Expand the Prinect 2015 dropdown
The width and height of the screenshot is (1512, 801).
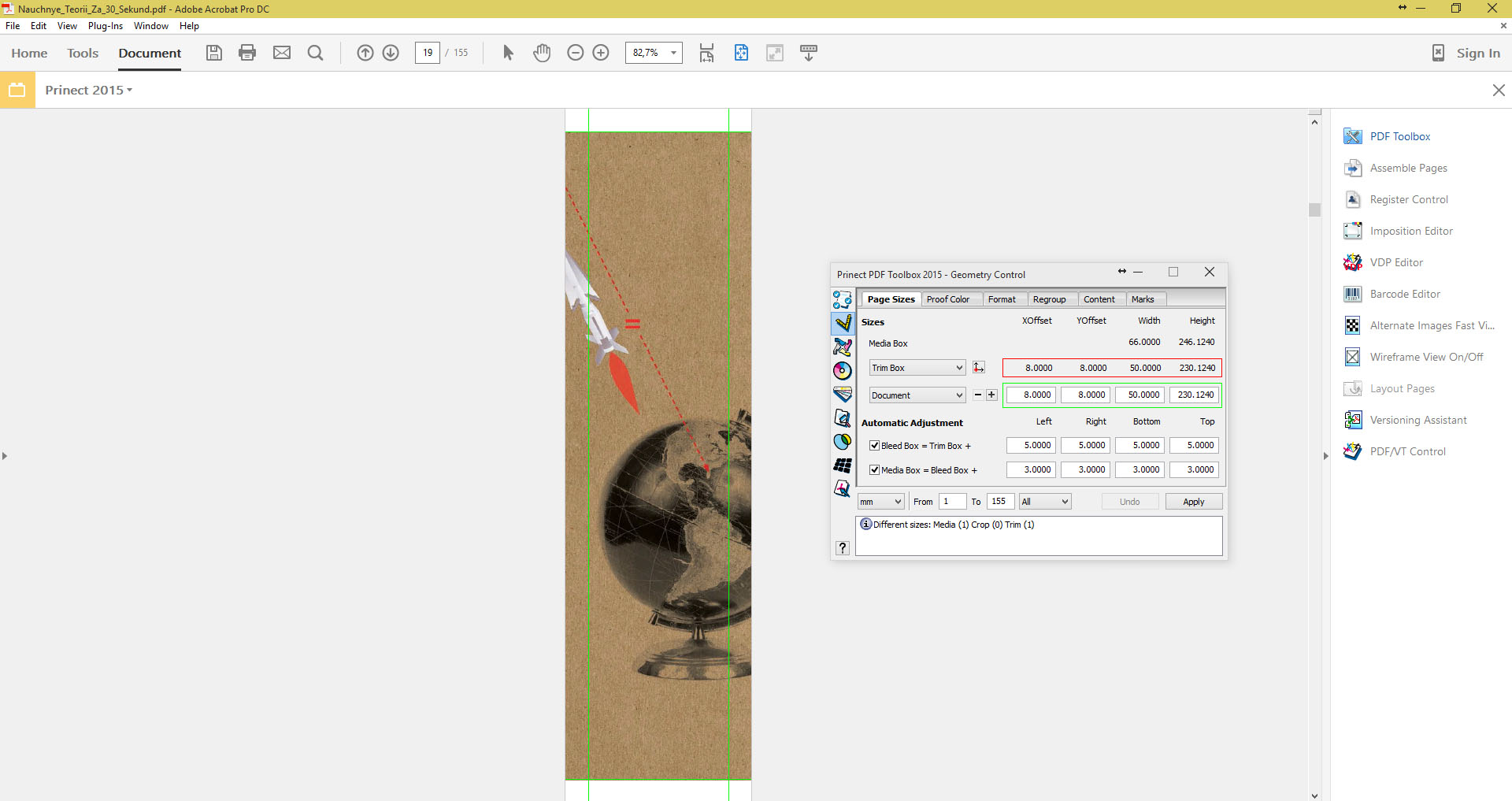coord(88,90)
